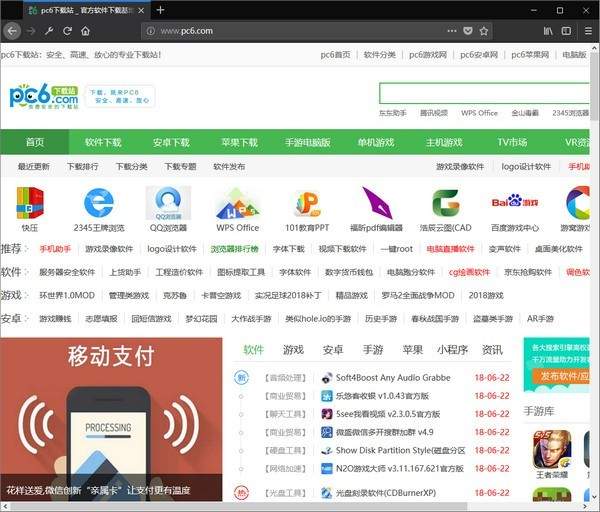The height and width of the screenshot is (512, 600).
Task: Open a new tab with the plus button
Action: coord(160,10)
